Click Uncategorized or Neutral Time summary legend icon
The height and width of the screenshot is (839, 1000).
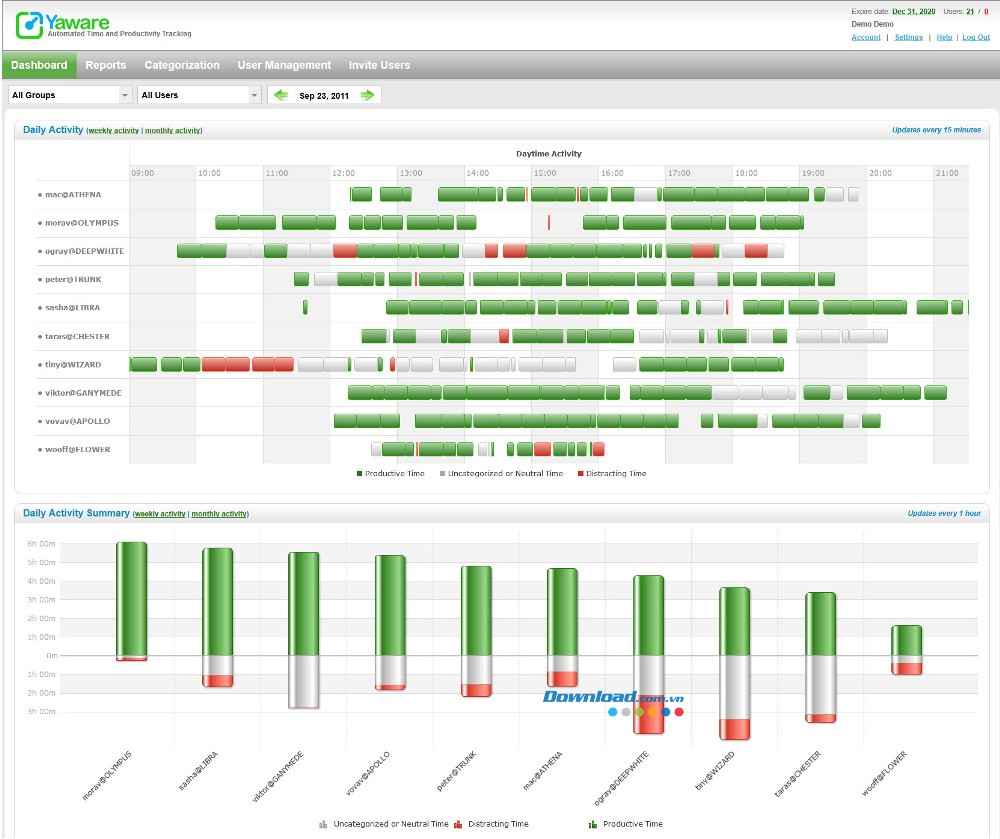(323, 824)
